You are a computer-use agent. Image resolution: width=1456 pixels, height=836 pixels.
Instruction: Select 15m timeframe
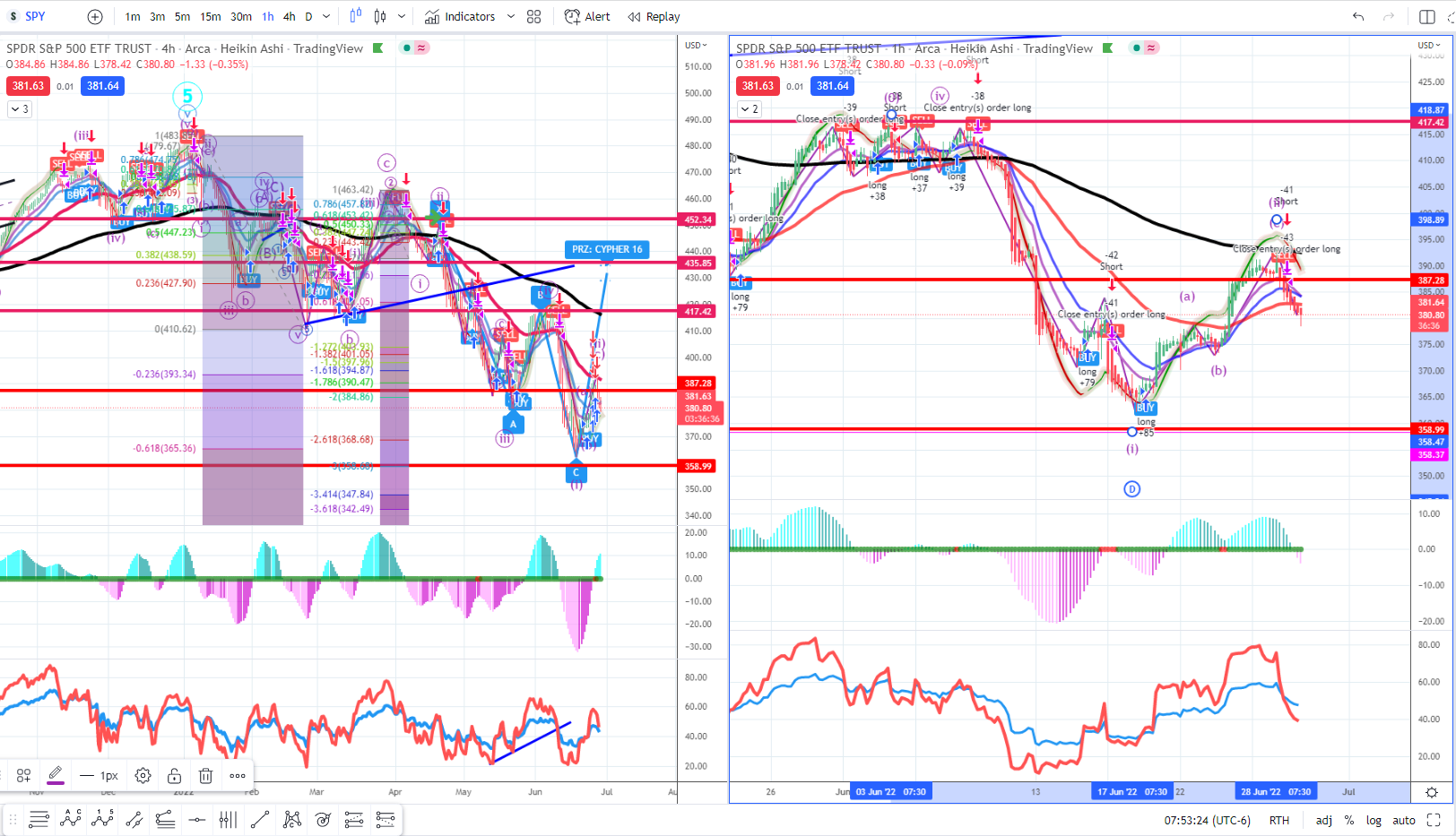click(211, 16)
